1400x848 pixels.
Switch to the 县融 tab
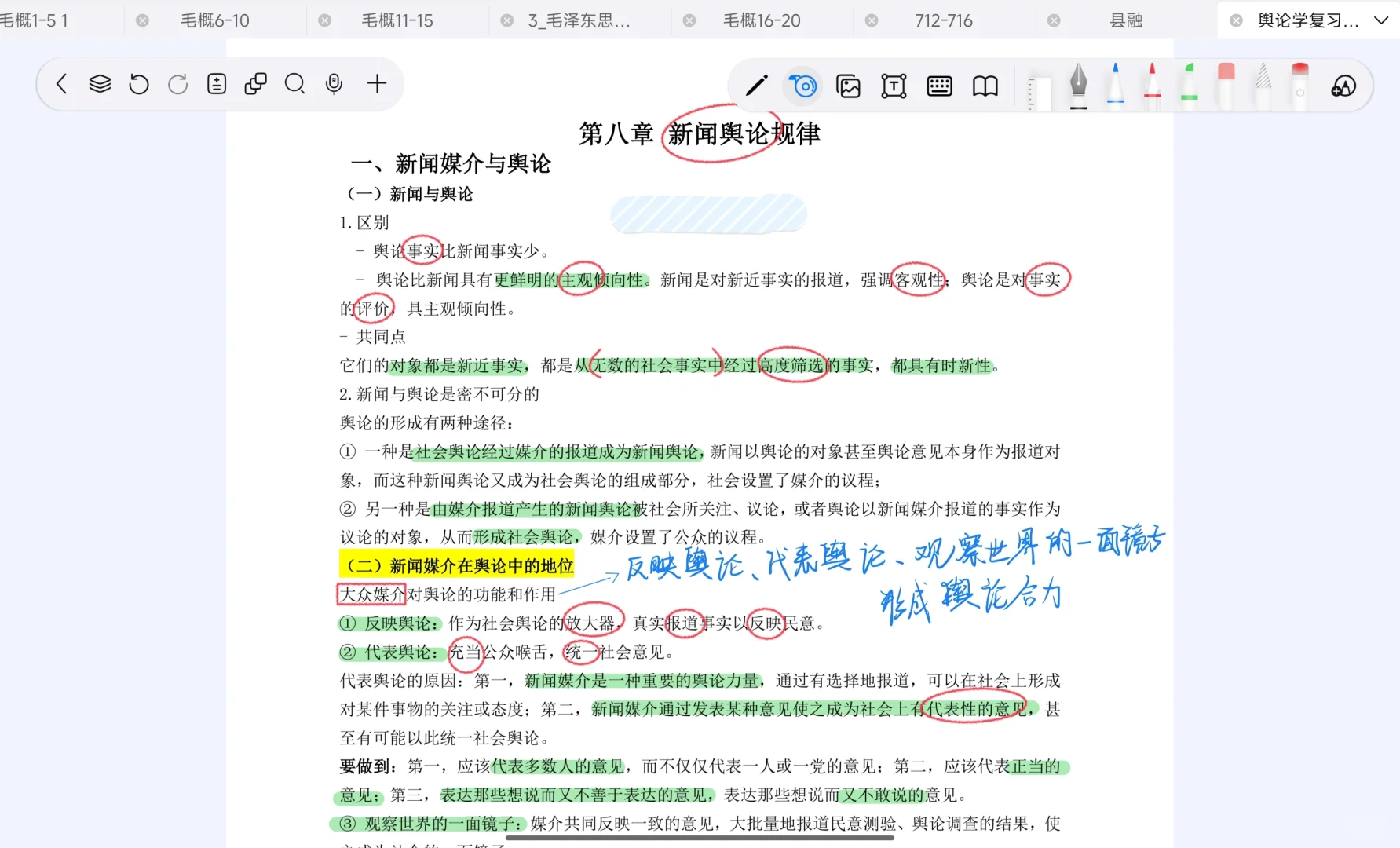click(1126, 20)
